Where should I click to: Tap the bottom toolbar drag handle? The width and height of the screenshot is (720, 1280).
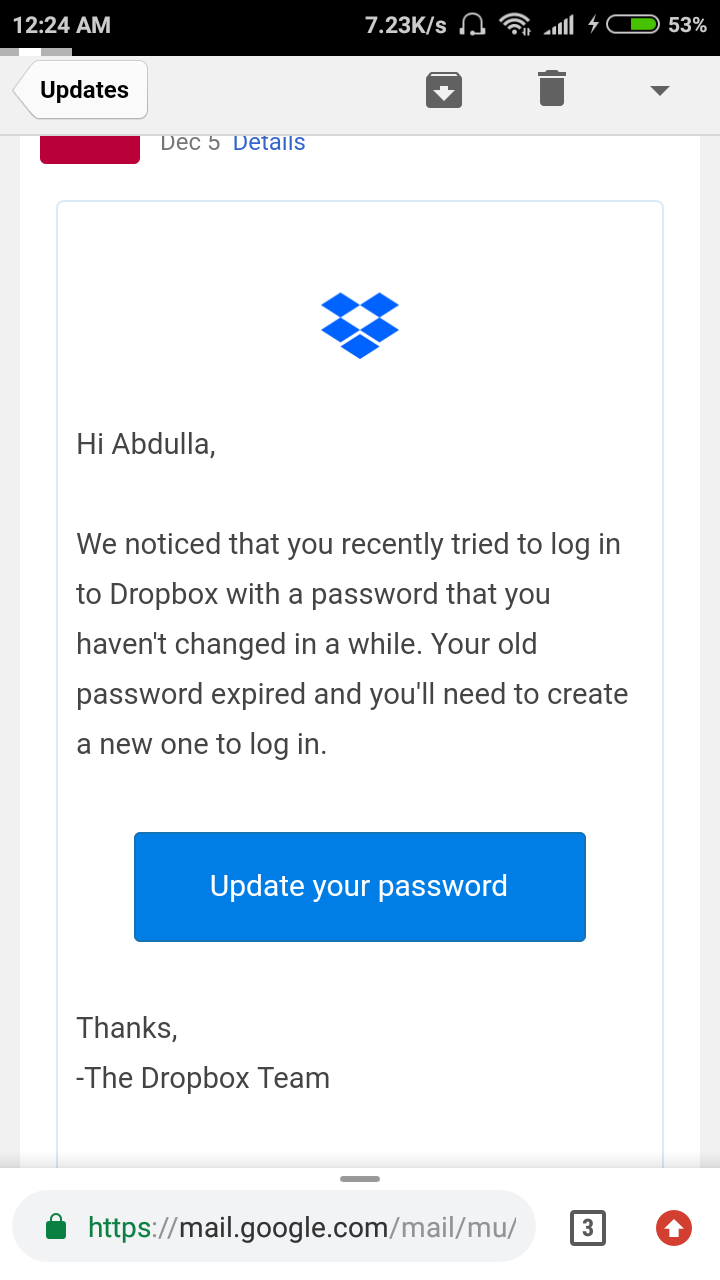click(360, 1179)
